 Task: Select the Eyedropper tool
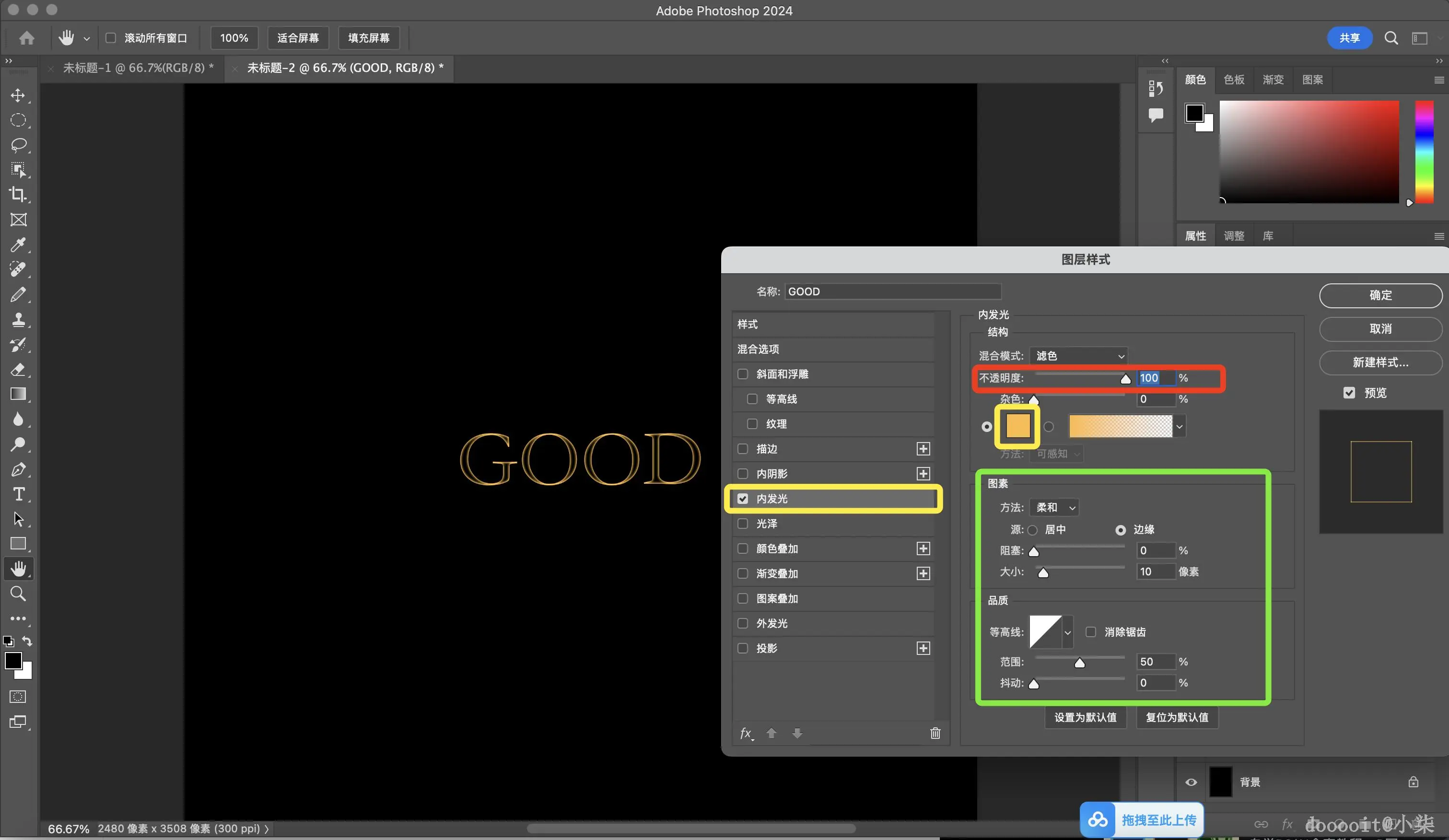[18, 245]
